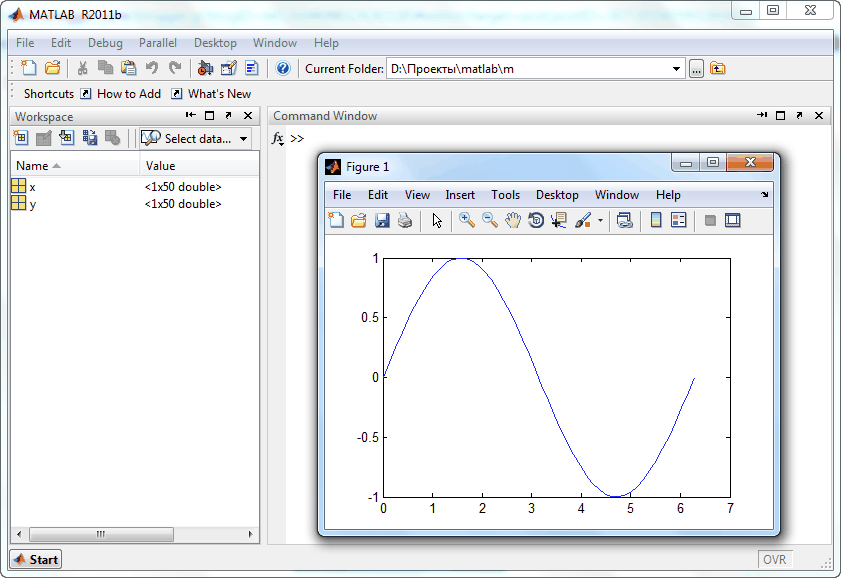This screenshot has width=841, height=578.
Task: Toggle Zoom In tool in Figure 1
Action: click(467, 220)
